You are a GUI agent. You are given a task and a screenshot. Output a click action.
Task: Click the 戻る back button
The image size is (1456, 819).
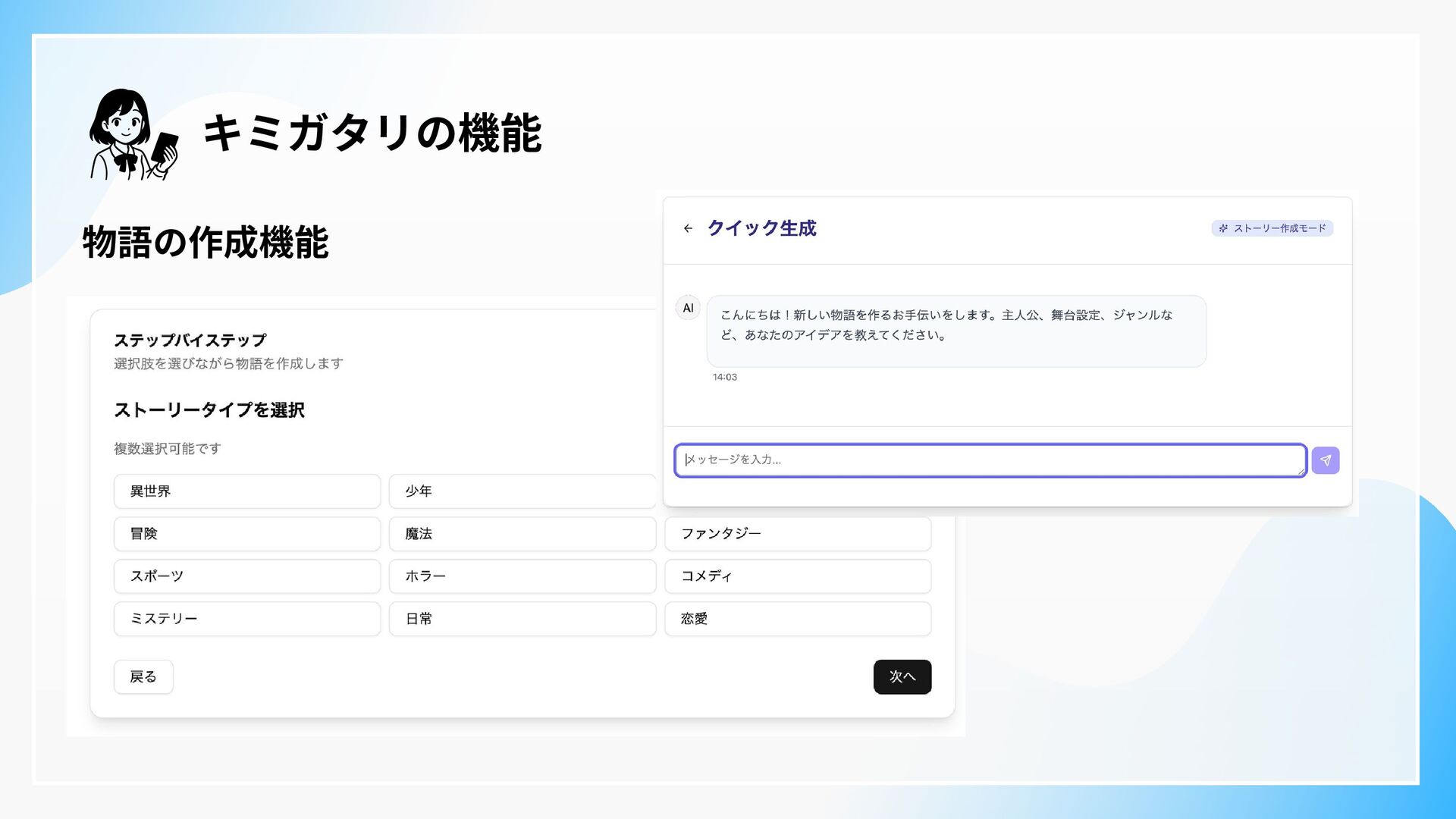[x=143, y=676]
